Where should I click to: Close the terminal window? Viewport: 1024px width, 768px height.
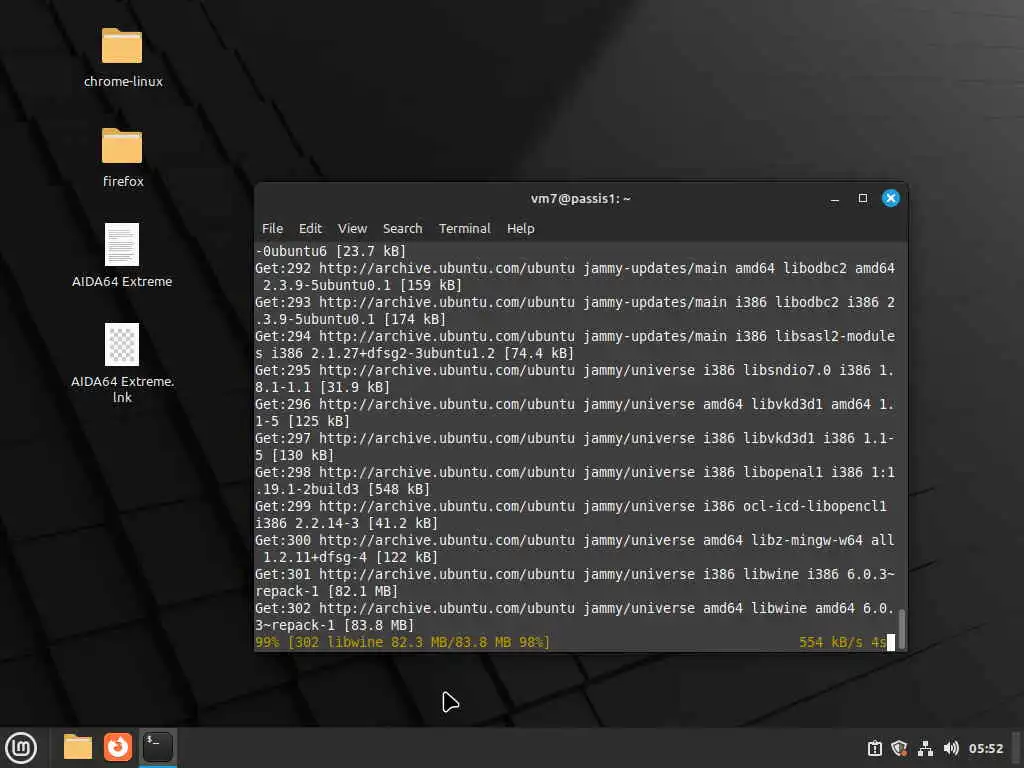coord(891,199)
